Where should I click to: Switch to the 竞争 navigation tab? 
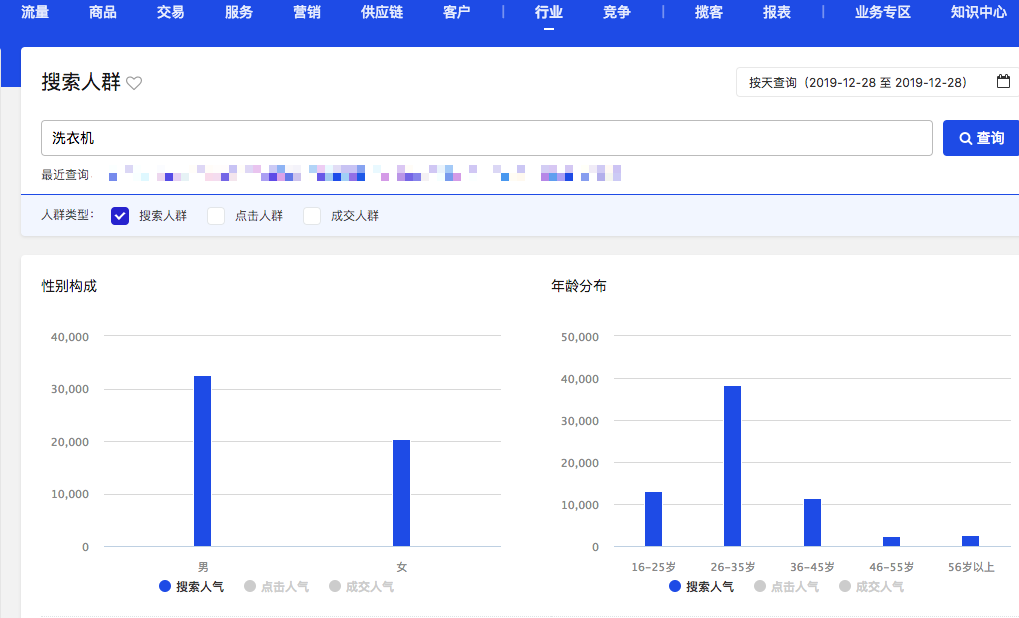pyautogui.click(x=617, y=13)
